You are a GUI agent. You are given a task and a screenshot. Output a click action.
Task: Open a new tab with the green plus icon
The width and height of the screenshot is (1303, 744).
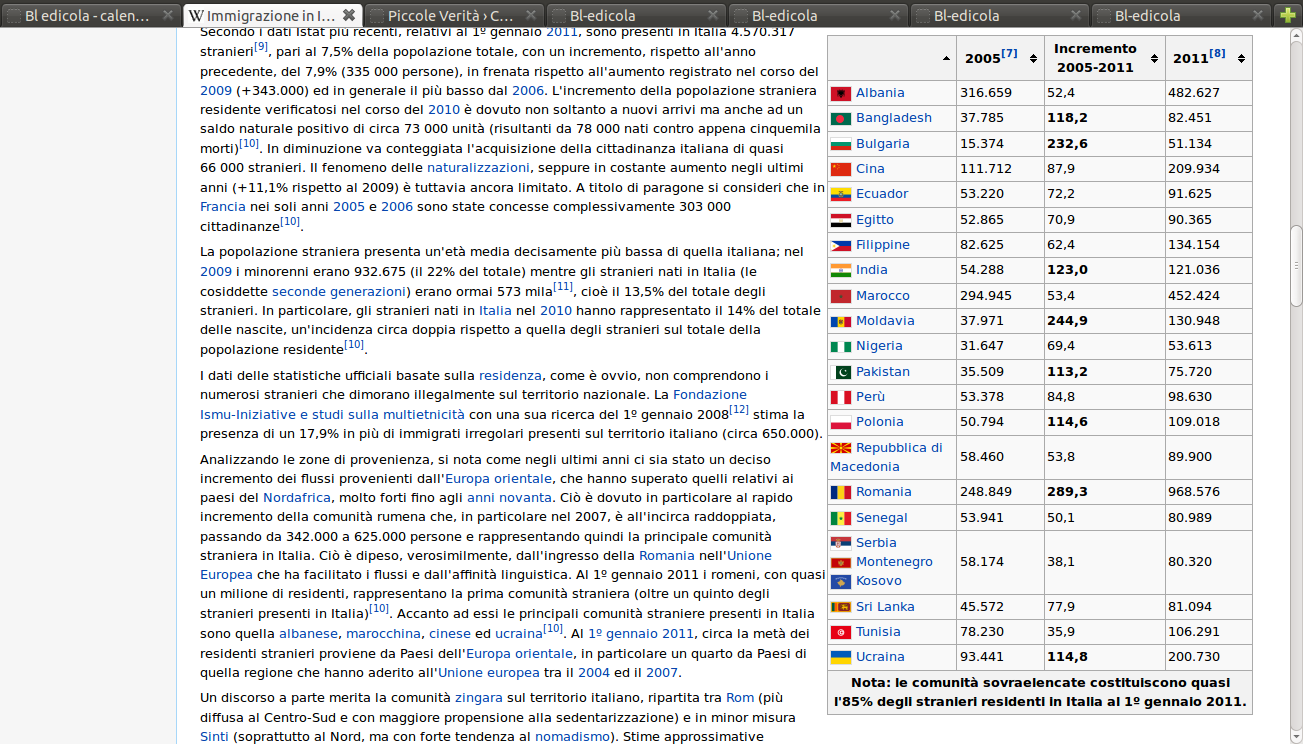tap(1286, 15)
